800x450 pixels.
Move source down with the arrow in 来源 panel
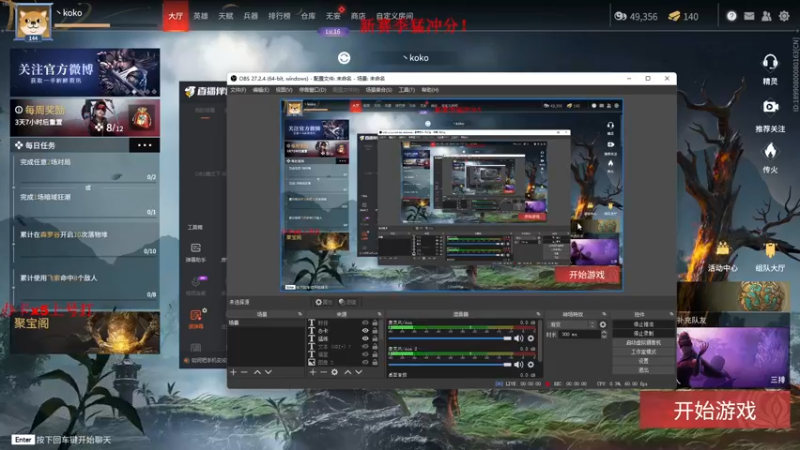(x=359, y=372)
